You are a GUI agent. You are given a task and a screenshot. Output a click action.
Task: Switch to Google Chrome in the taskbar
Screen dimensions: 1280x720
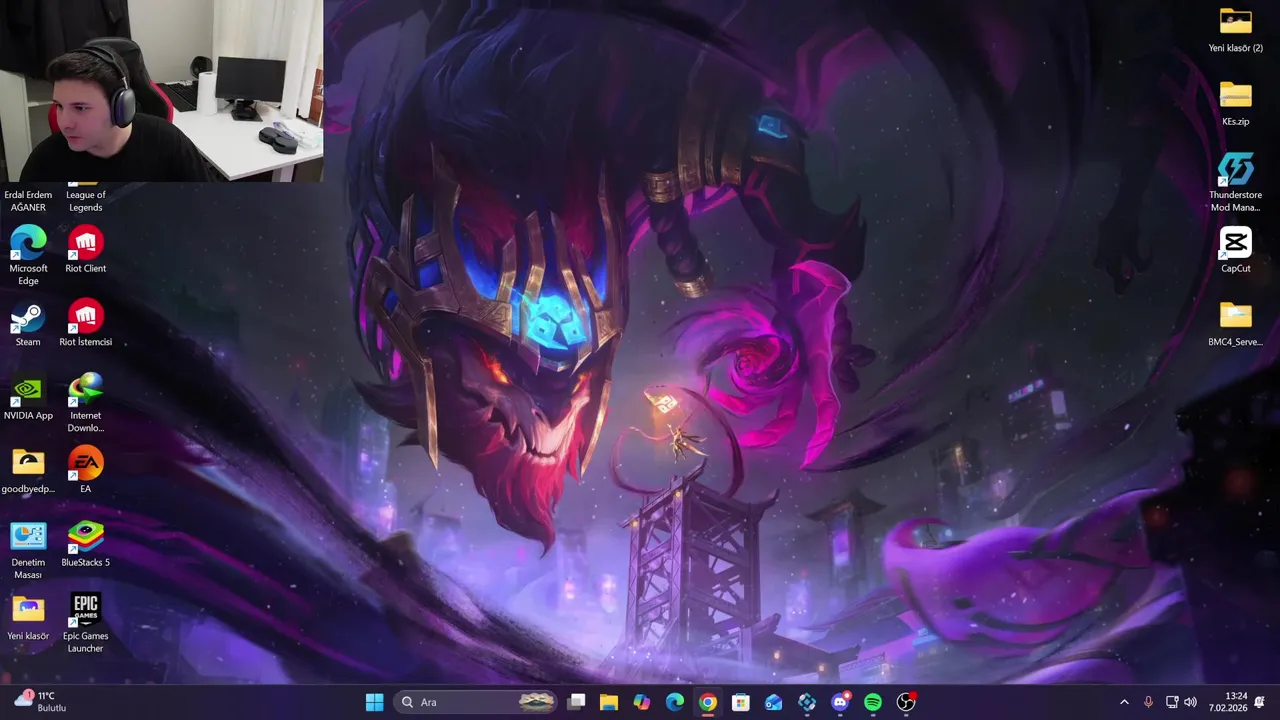(x=708, y=702)
